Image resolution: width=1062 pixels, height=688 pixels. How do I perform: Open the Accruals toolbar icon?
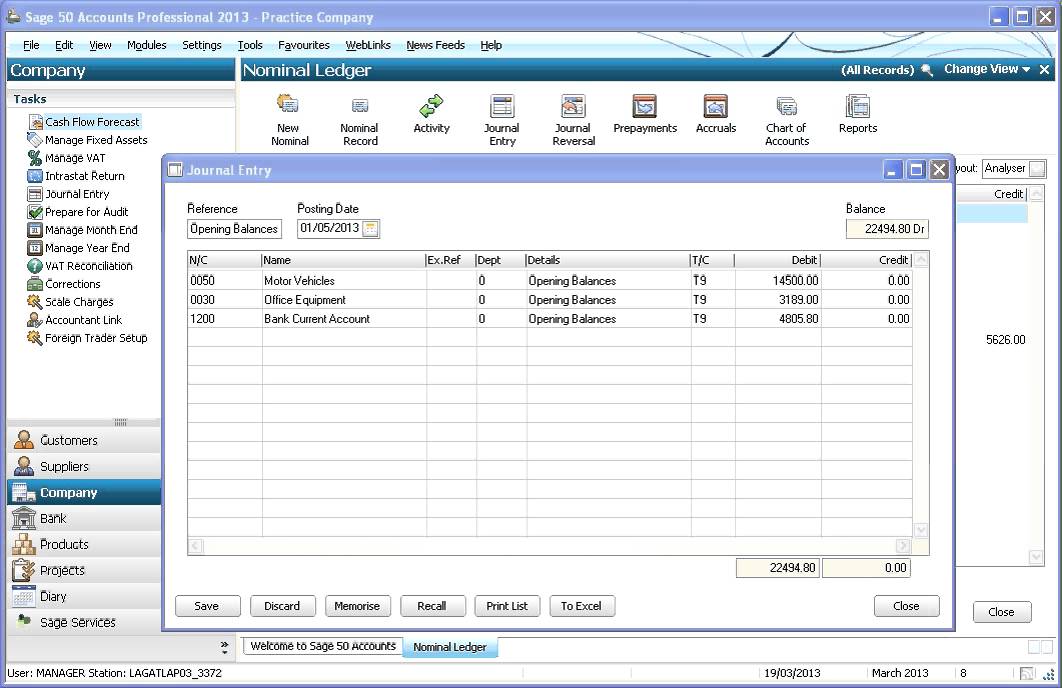pyautogui.click(x=716, y=114)
